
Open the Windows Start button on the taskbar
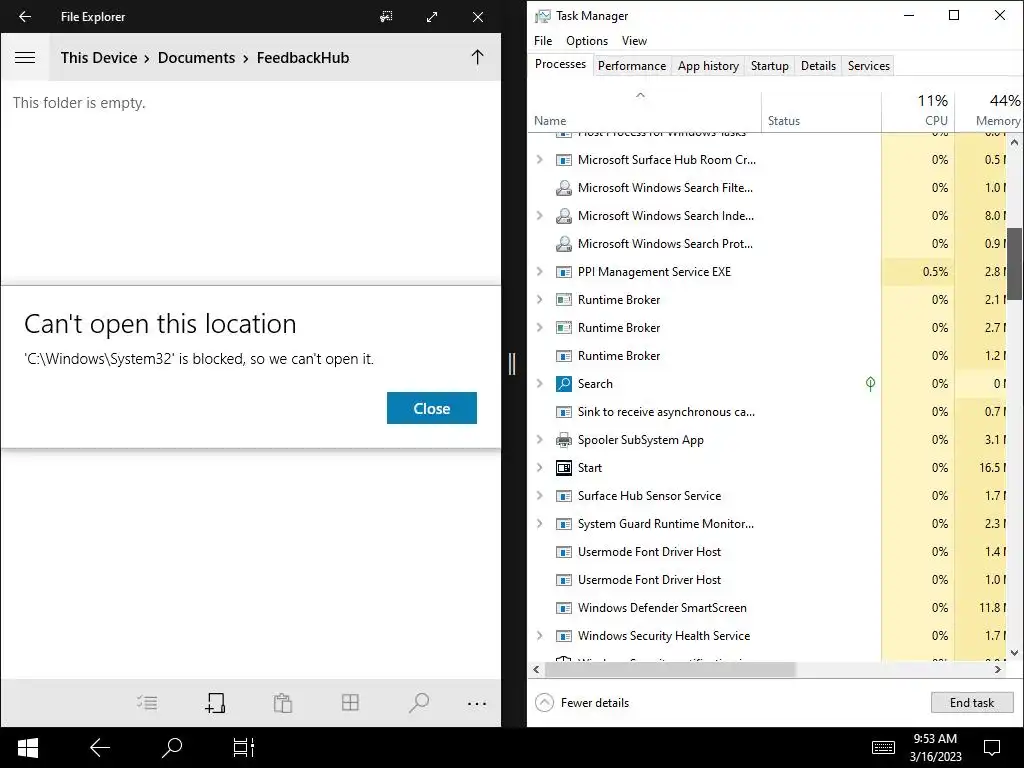(x=27, y=748)
